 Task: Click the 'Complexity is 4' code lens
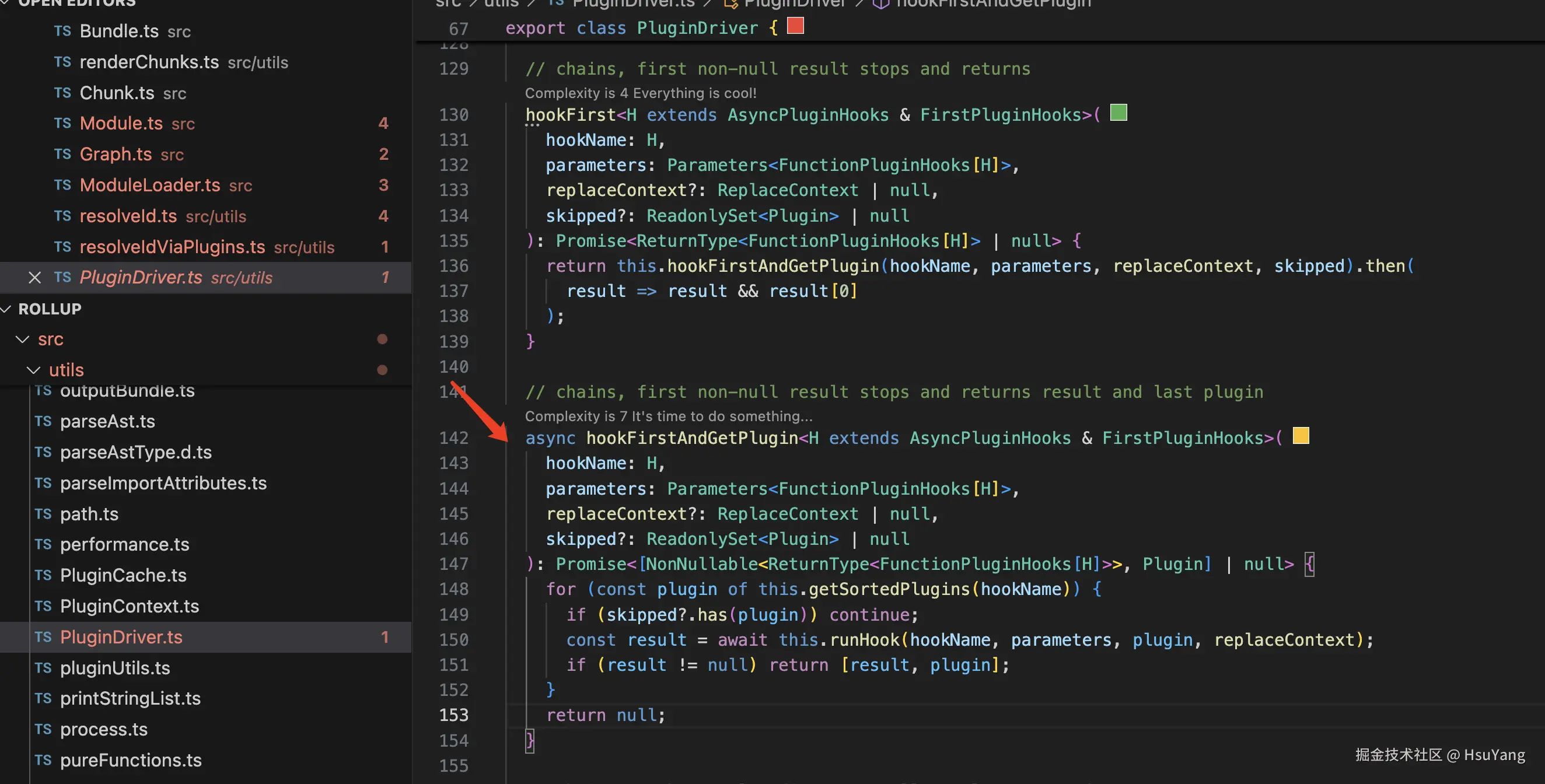[x=640, y=93]
